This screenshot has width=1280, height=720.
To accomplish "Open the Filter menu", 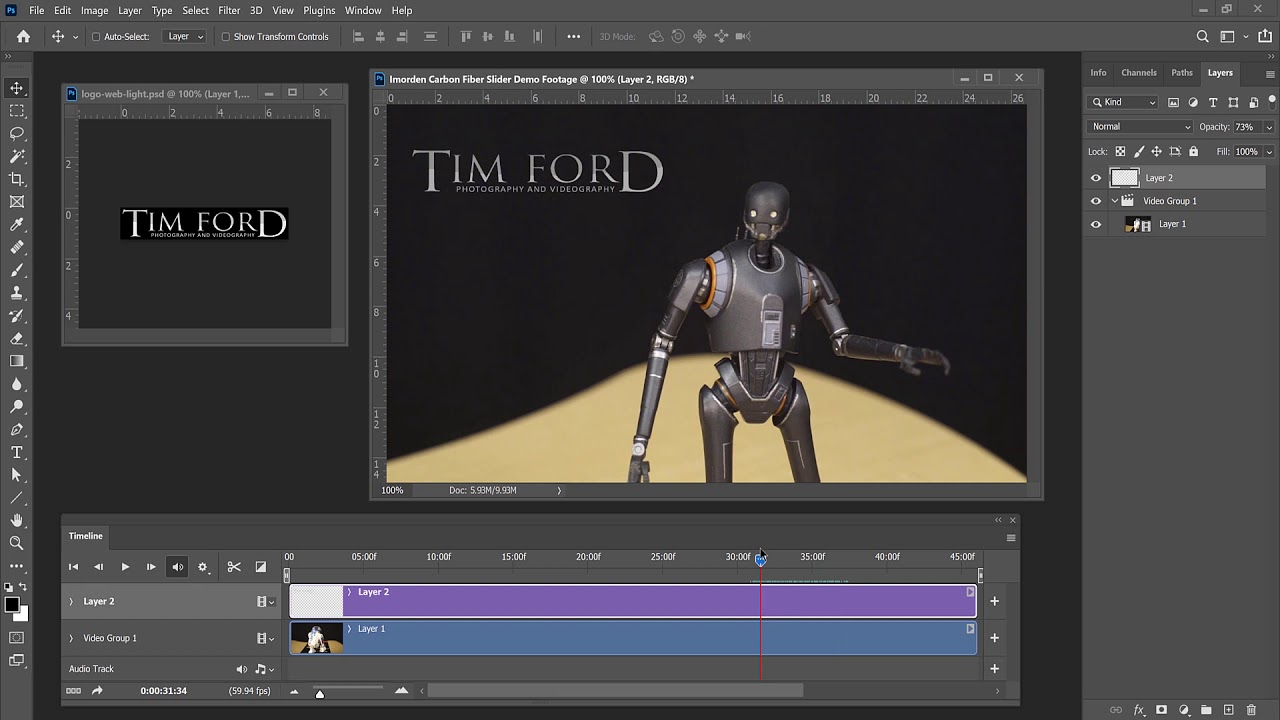I will (229, 10).
